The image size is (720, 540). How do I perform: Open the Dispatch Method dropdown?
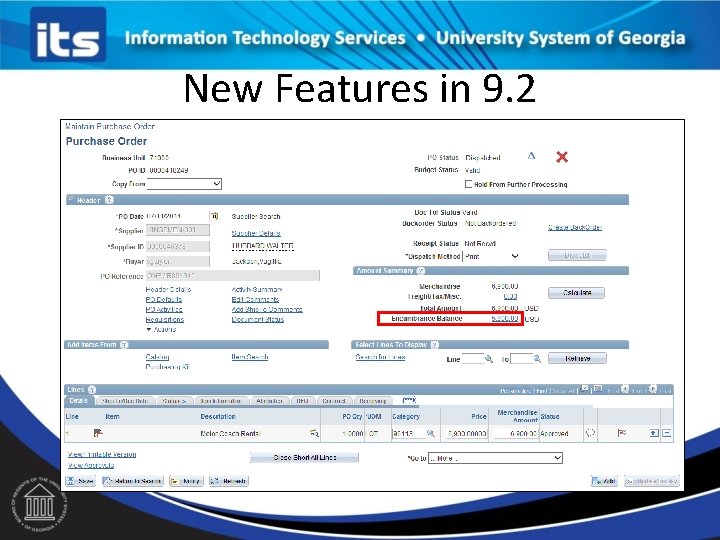tap(491, 256)
